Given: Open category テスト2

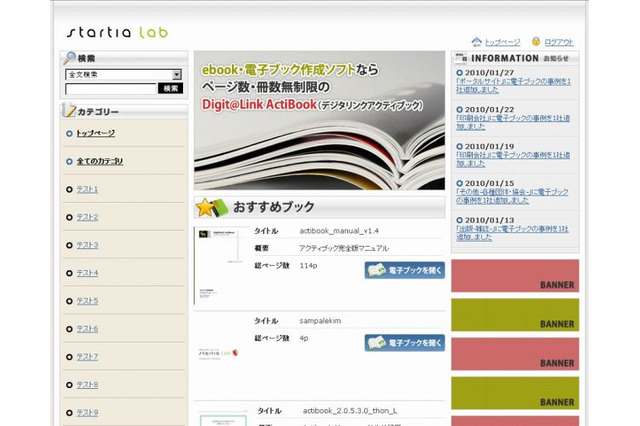Looking at the screenshot, I should pos(87,217).
